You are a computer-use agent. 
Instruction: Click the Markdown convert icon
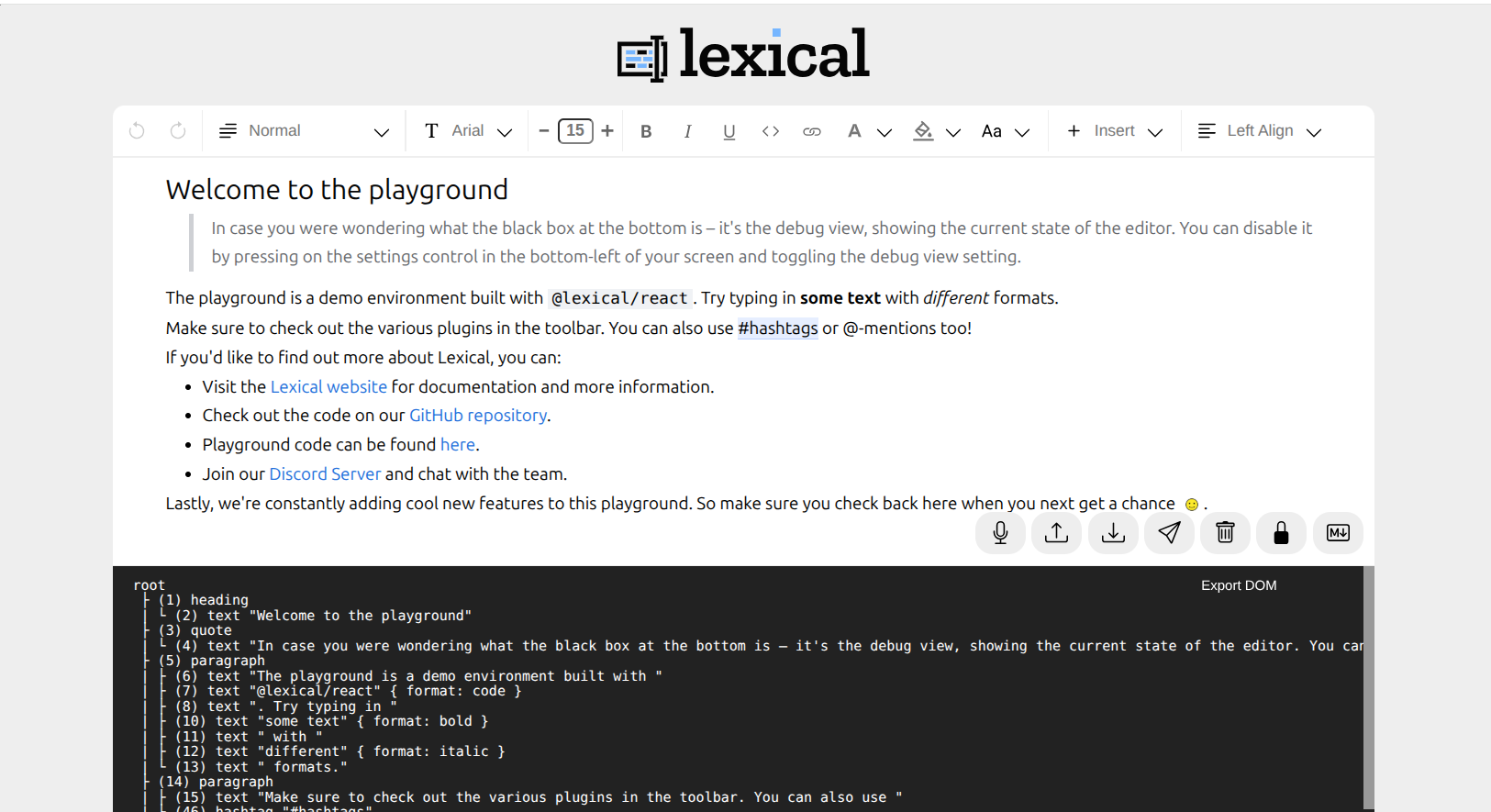(1338, 533)
